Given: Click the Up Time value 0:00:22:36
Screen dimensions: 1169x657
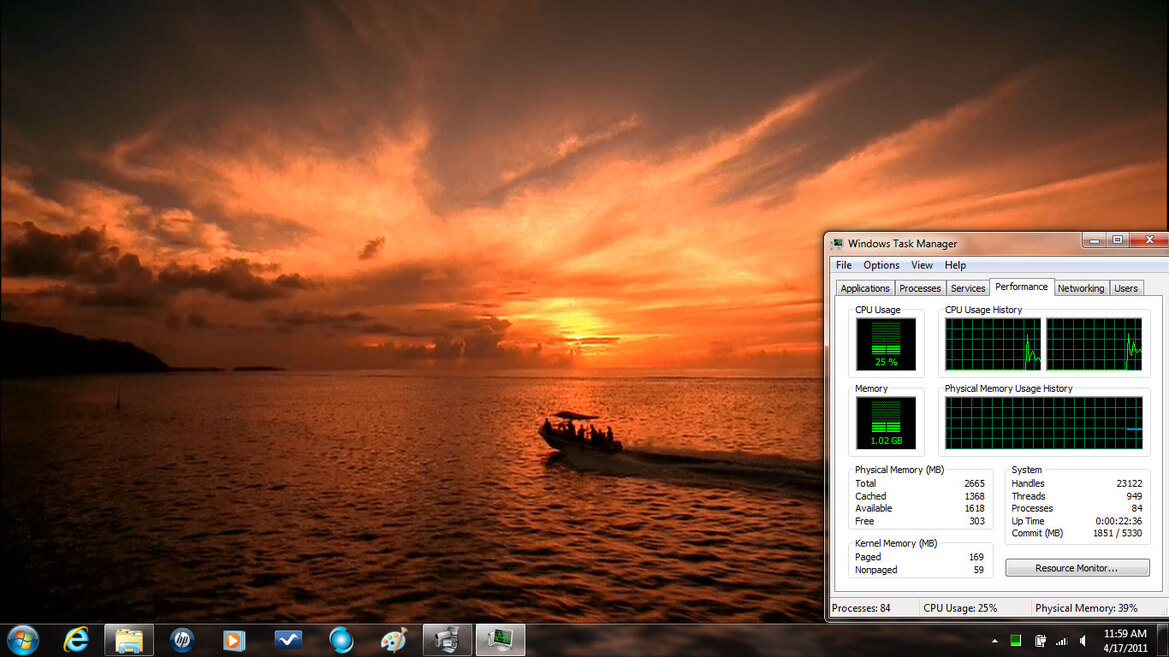Looking at the screenshot, I should [1118, 521].
